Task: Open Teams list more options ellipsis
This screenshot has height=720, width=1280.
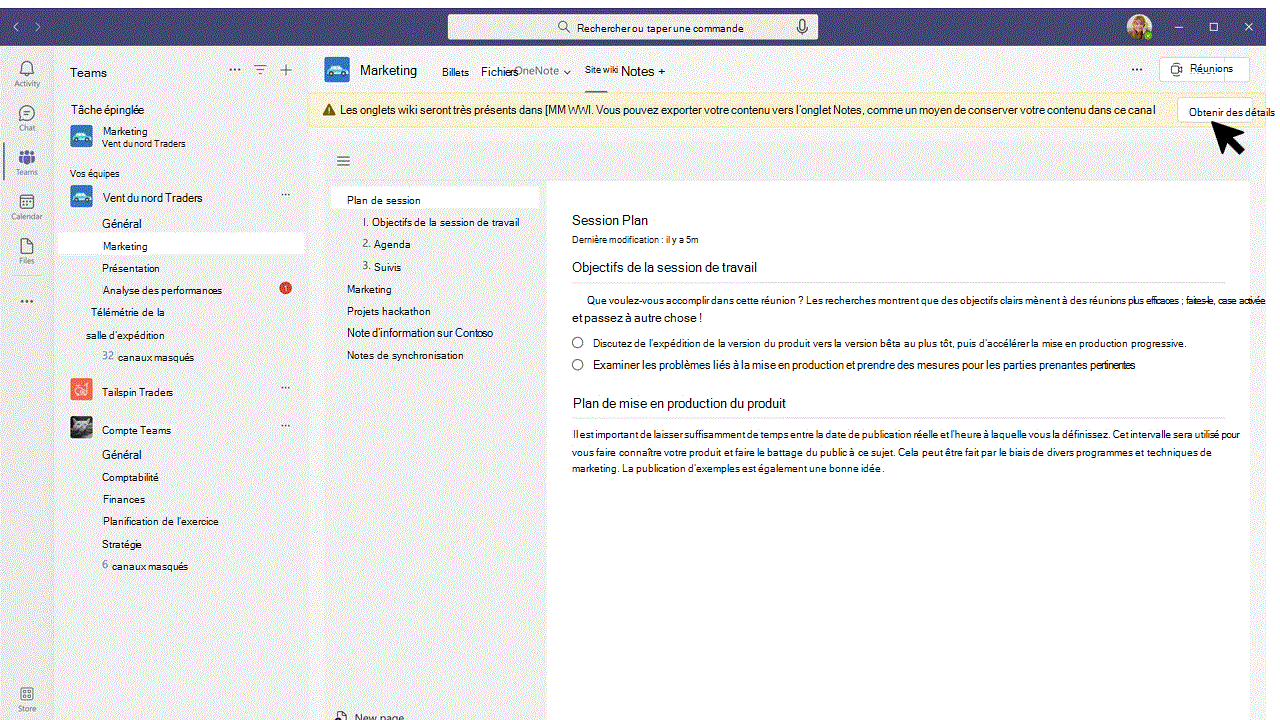Action: [235, 70]
